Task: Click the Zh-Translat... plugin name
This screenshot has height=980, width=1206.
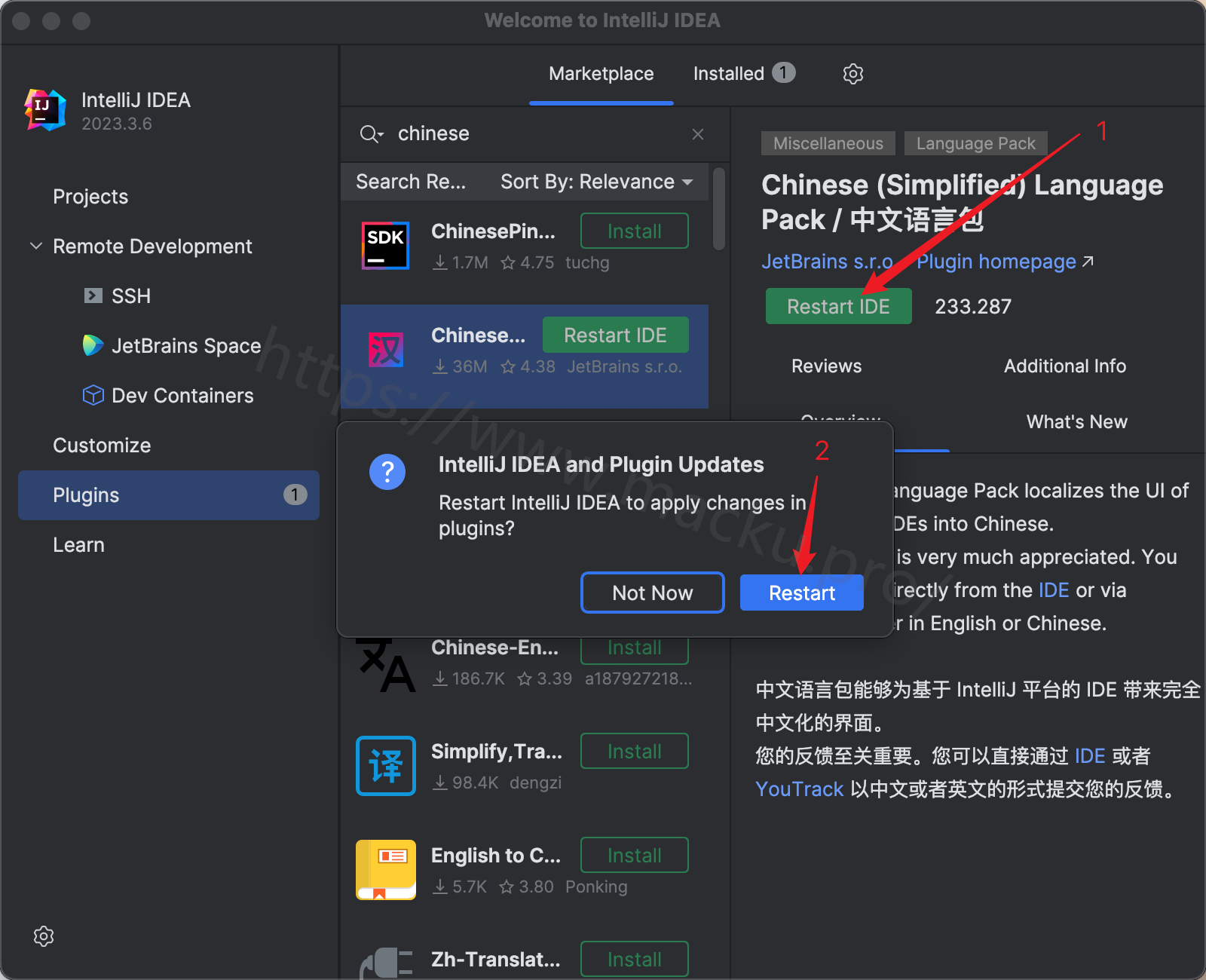Action: 496,959
